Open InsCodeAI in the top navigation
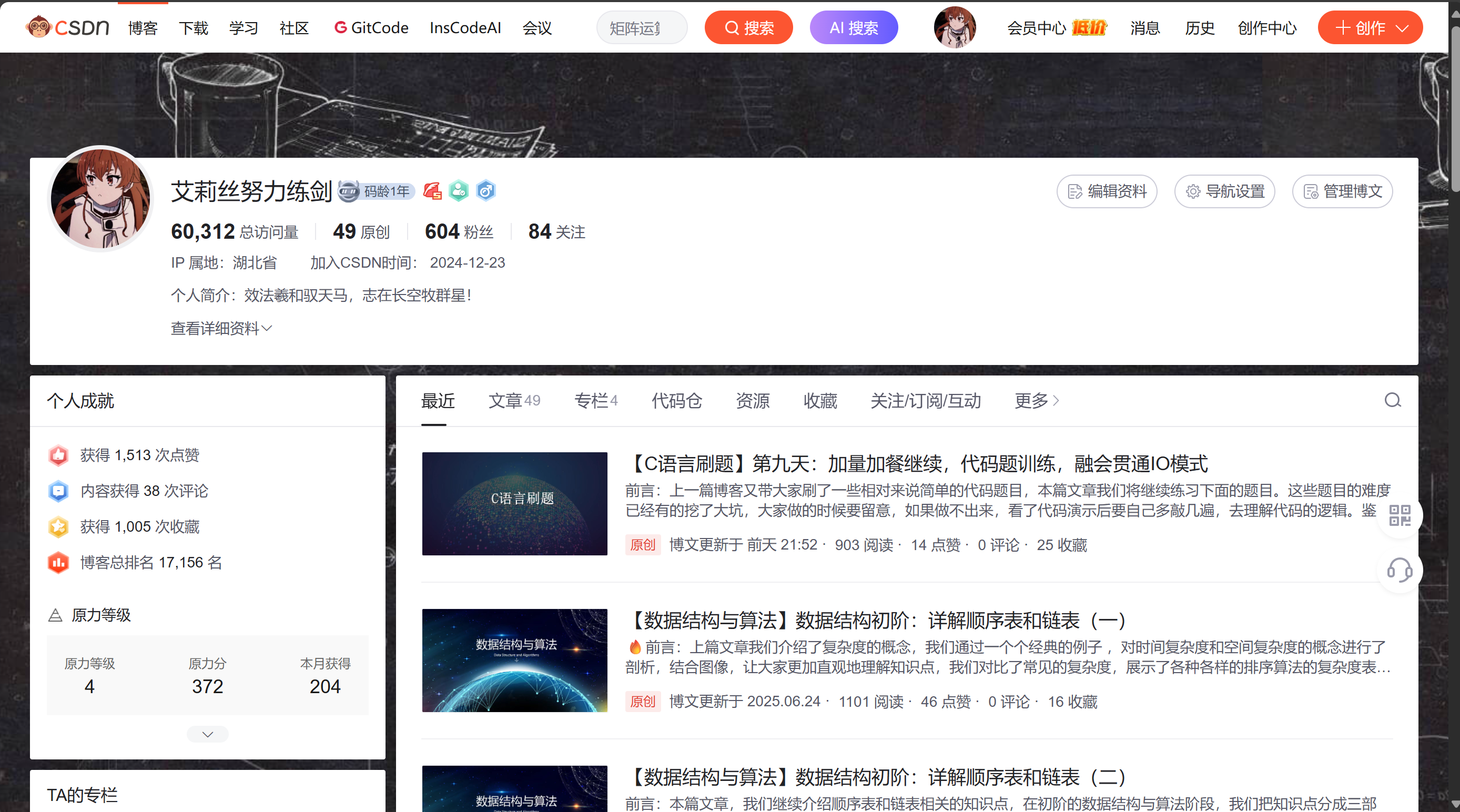Image resolution: width=1460 pixels, height=812 pixels. 465,27
